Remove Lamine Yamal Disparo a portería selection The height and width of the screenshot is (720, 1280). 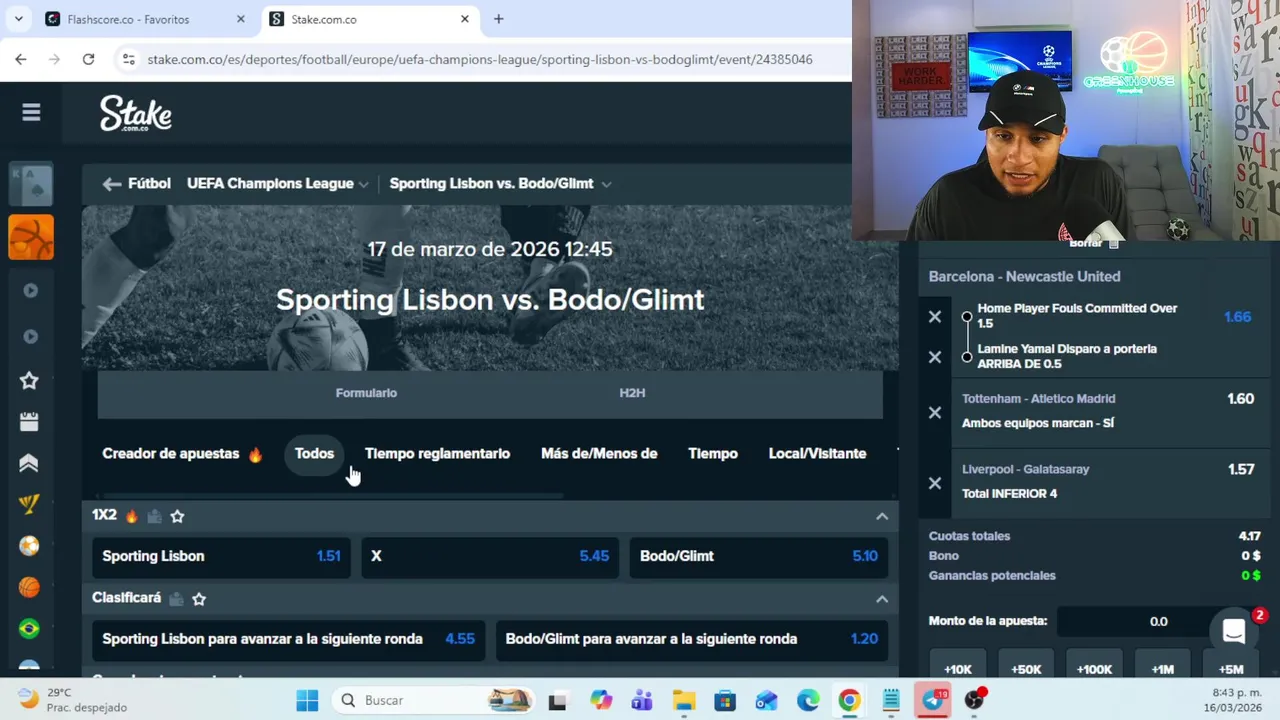935,357
